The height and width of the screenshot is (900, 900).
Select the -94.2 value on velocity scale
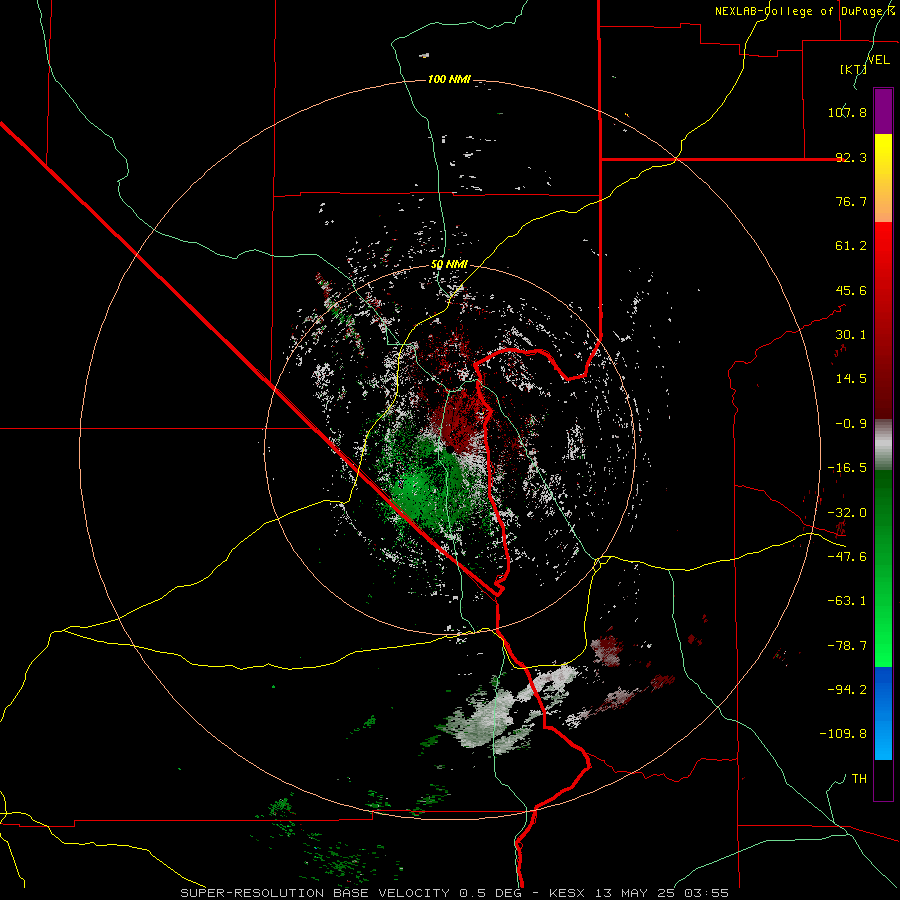coord(847,690)
